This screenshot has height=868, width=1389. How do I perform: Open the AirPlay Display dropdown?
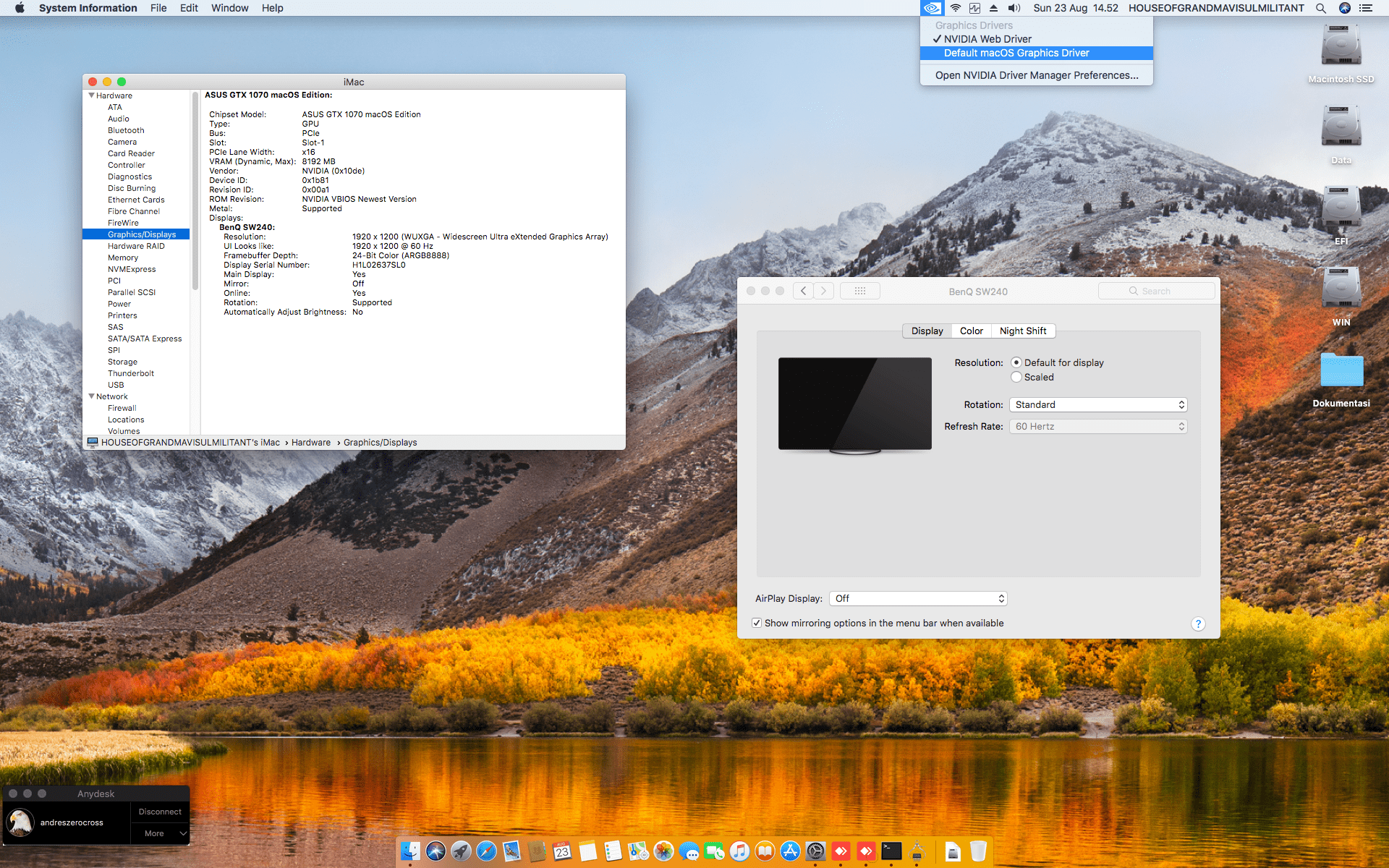pos(918,598)
